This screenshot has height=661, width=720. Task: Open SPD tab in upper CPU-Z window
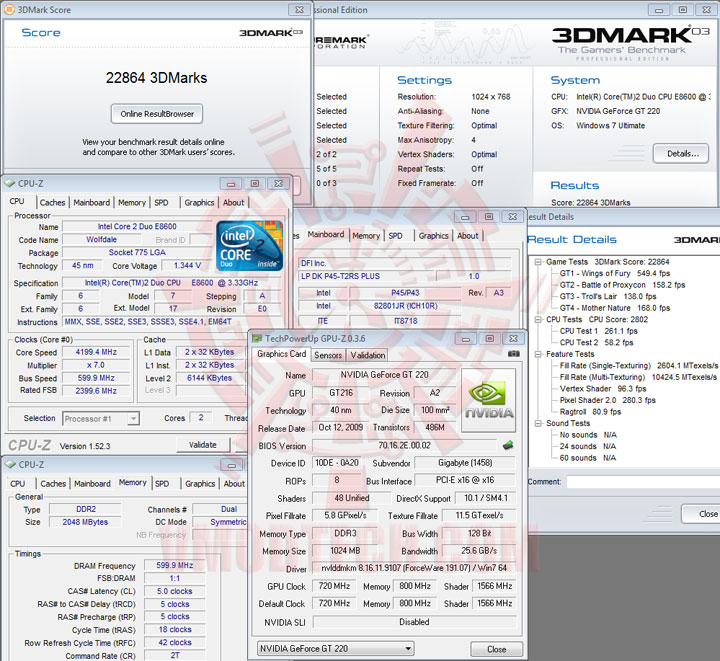coord(161,202)
